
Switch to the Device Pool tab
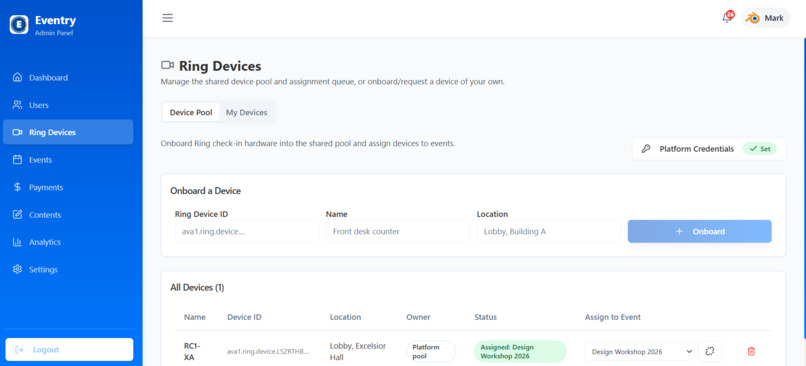click(191, 112)
